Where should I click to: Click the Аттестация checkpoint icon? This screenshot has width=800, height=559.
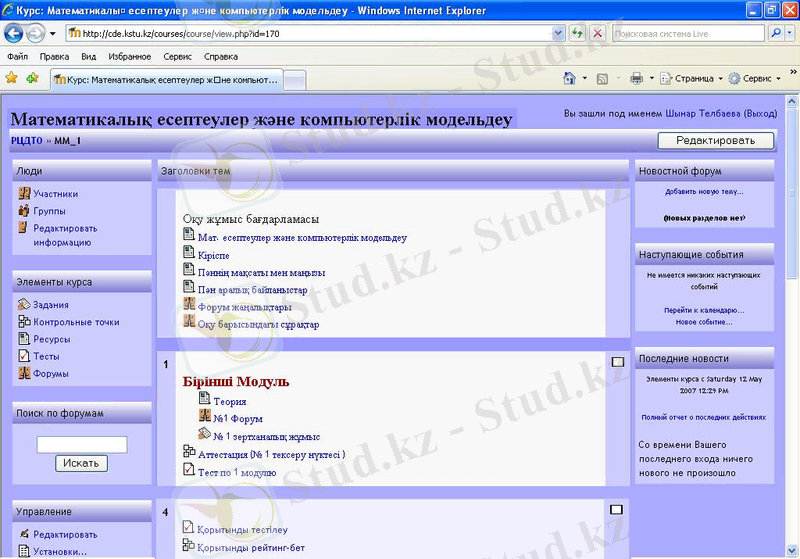[189, 451]
